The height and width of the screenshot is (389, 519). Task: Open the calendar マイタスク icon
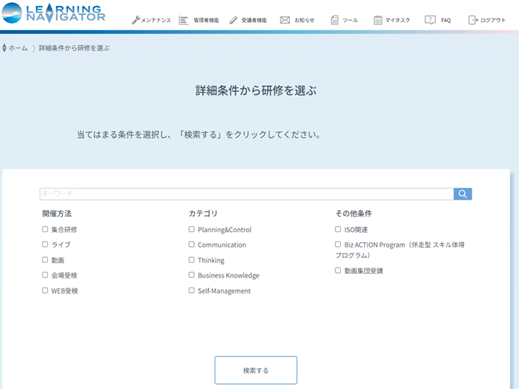(377, 20)
